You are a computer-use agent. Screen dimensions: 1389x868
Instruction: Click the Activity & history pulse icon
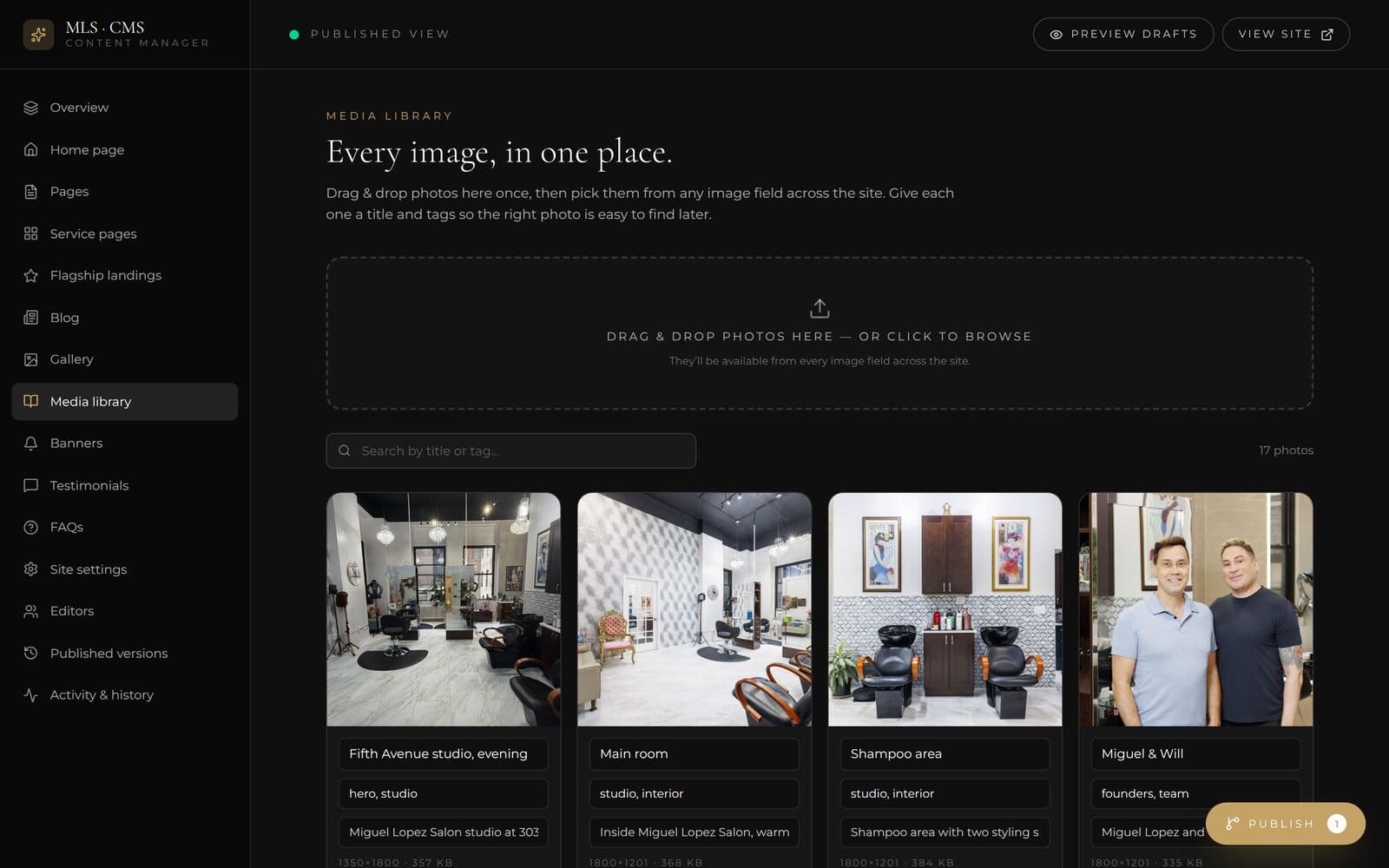coord(31,695)
